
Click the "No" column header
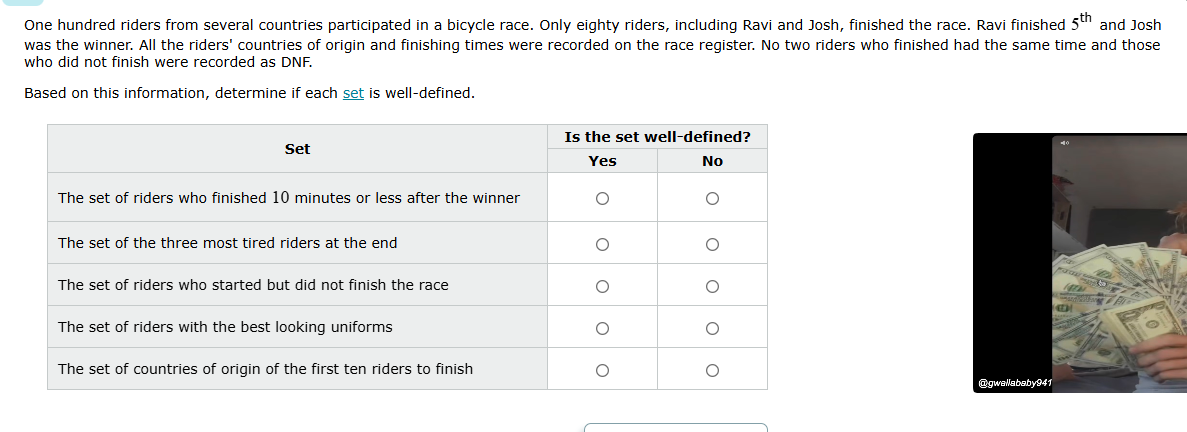click(712, 161)
